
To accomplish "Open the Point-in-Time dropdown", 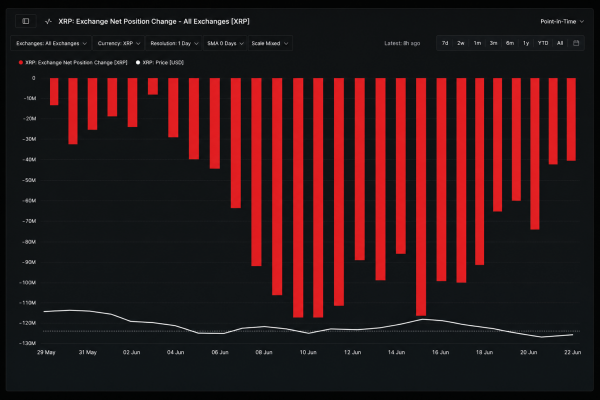I will click(562, 21).
